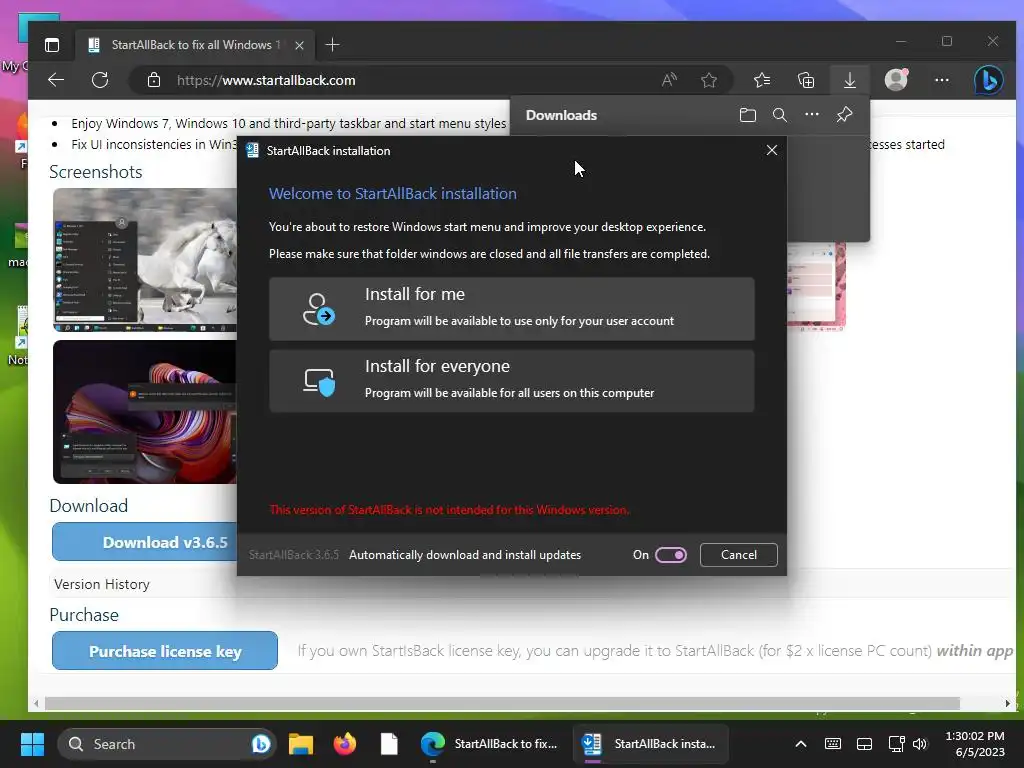Click the scroll left arrow of the page
This screenshot has width=1024, height=768.
pyautogui.click(x=36, y=703)
